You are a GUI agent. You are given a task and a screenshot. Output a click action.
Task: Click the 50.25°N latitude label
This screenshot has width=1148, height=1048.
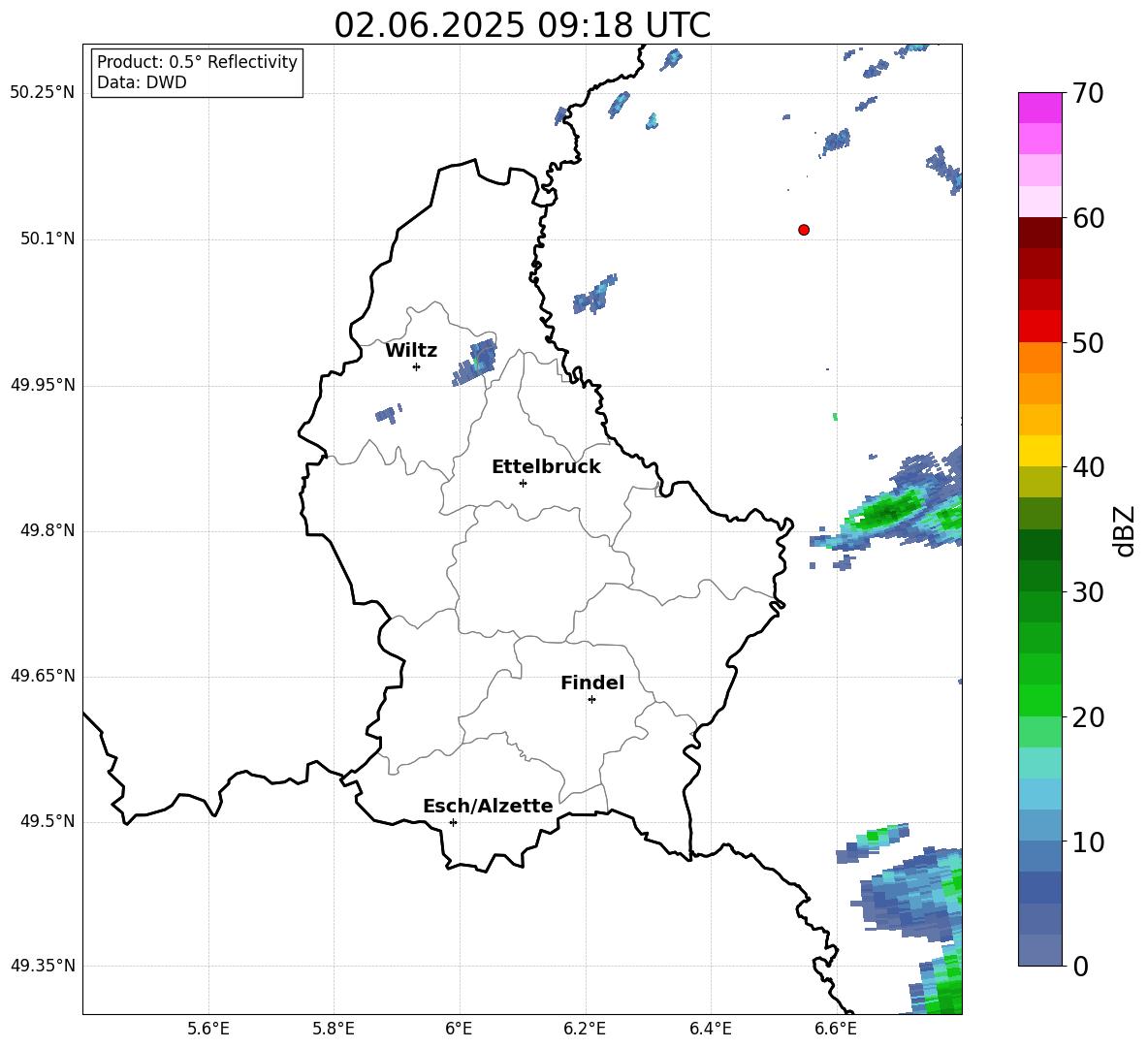point(43,93)
